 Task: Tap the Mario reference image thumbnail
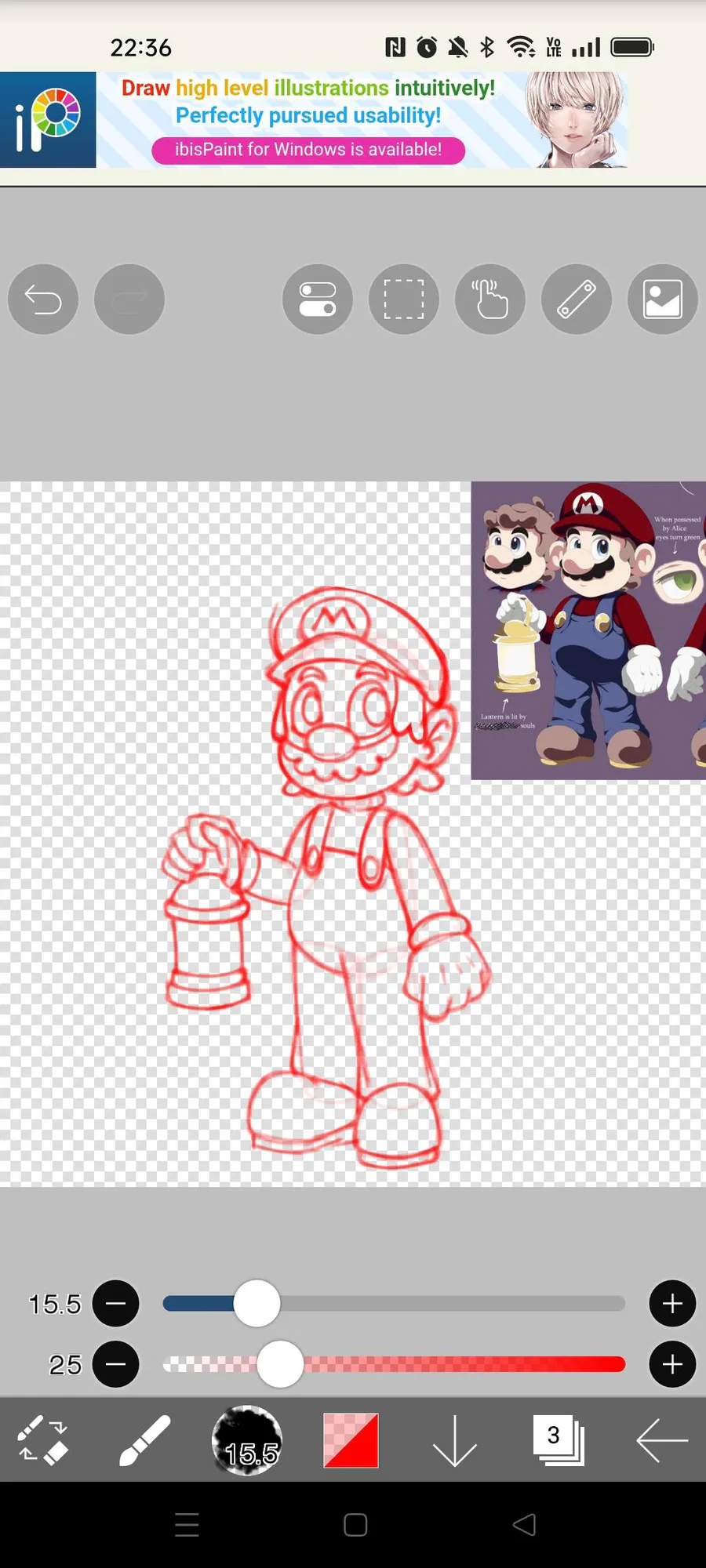pyautogui.click(x=588, y=630)
